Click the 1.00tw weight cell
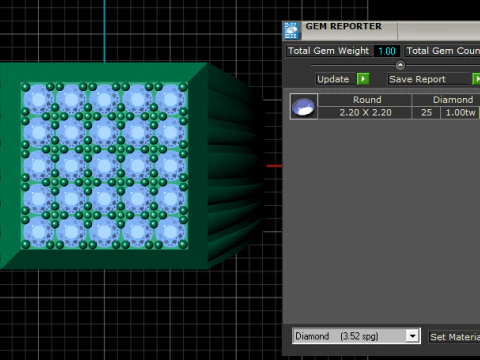Screen dimensions: 480x360 (460, 113)
